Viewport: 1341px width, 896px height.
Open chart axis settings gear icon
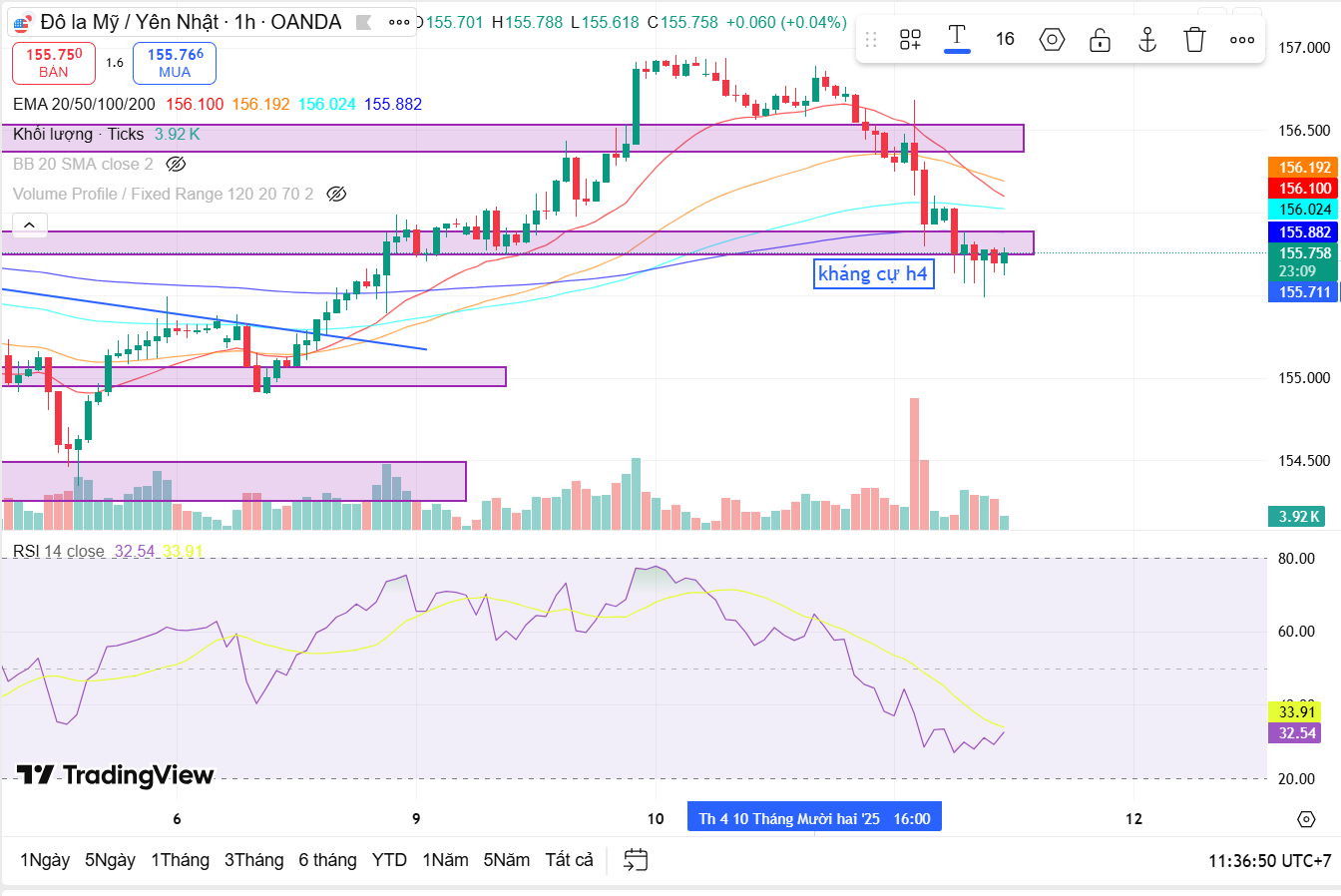tap(1306, 819)
